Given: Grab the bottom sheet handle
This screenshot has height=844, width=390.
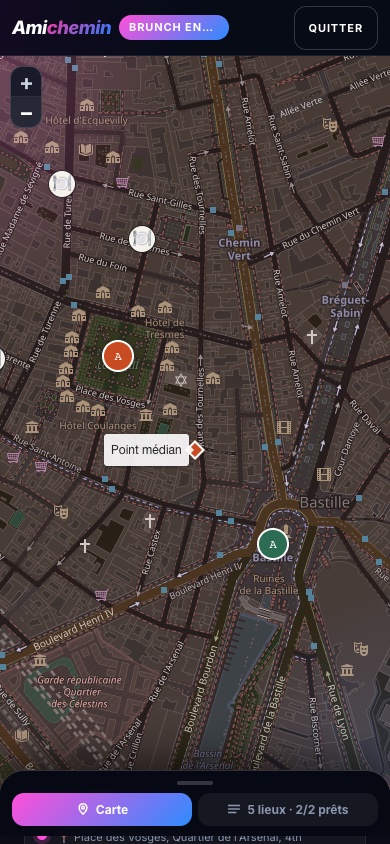Looking at the screenshot, I should (x=195, y=783).
